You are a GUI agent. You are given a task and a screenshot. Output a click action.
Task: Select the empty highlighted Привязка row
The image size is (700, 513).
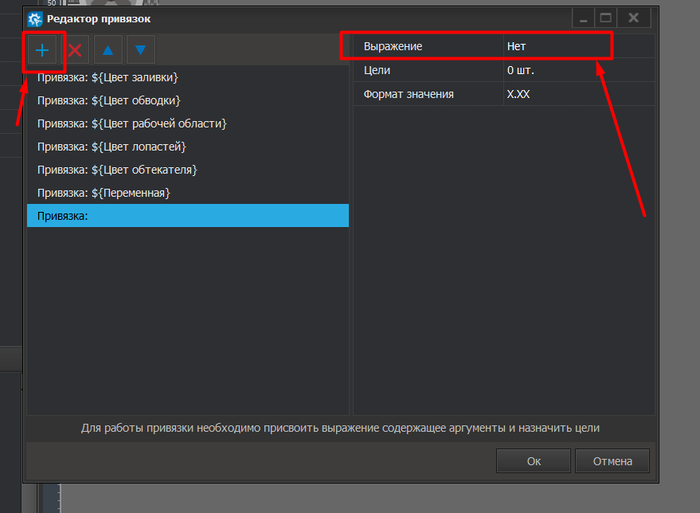tap(187, 215)
